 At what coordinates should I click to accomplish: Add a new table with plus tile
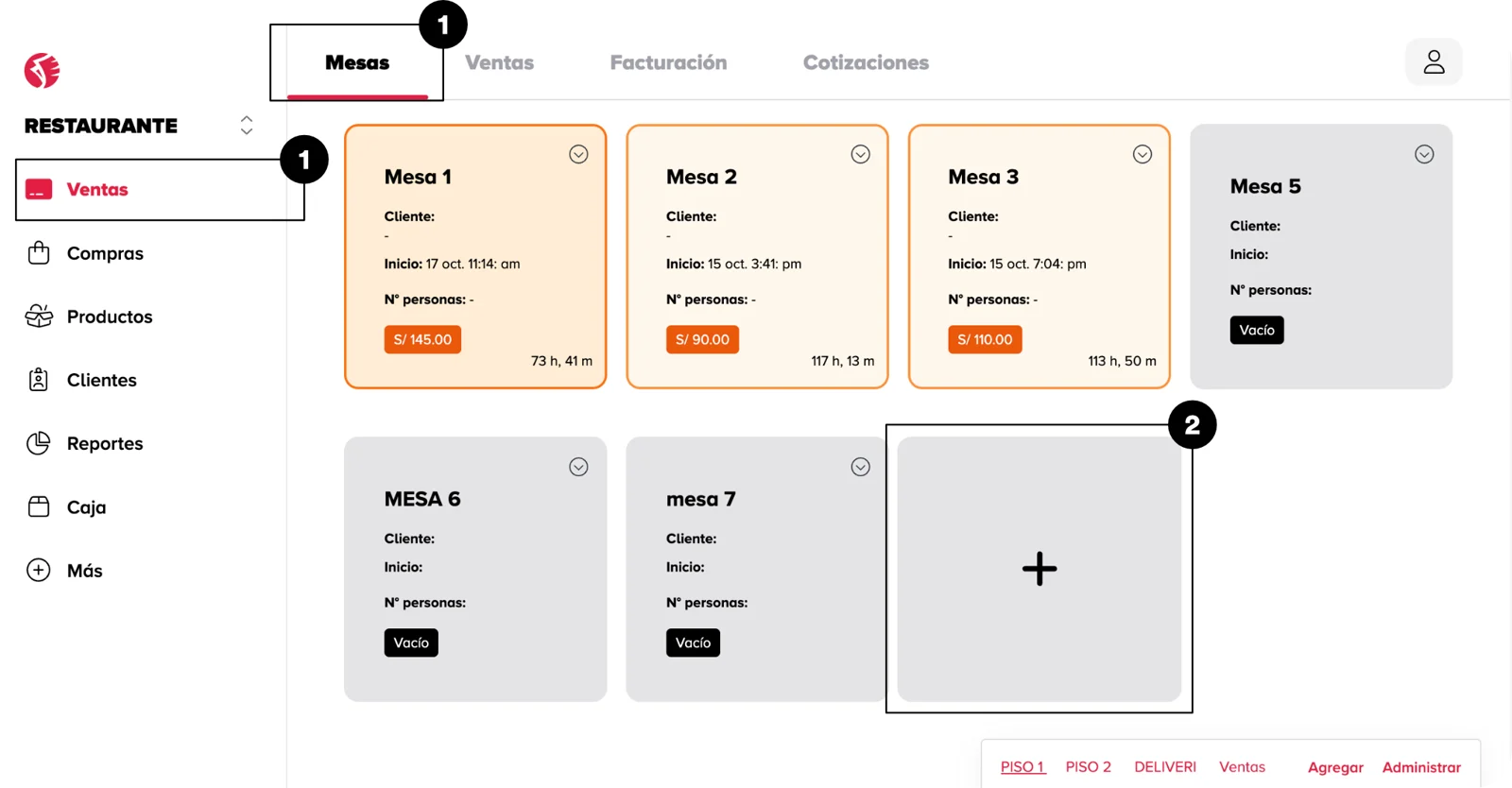[x=1039, y=569]
